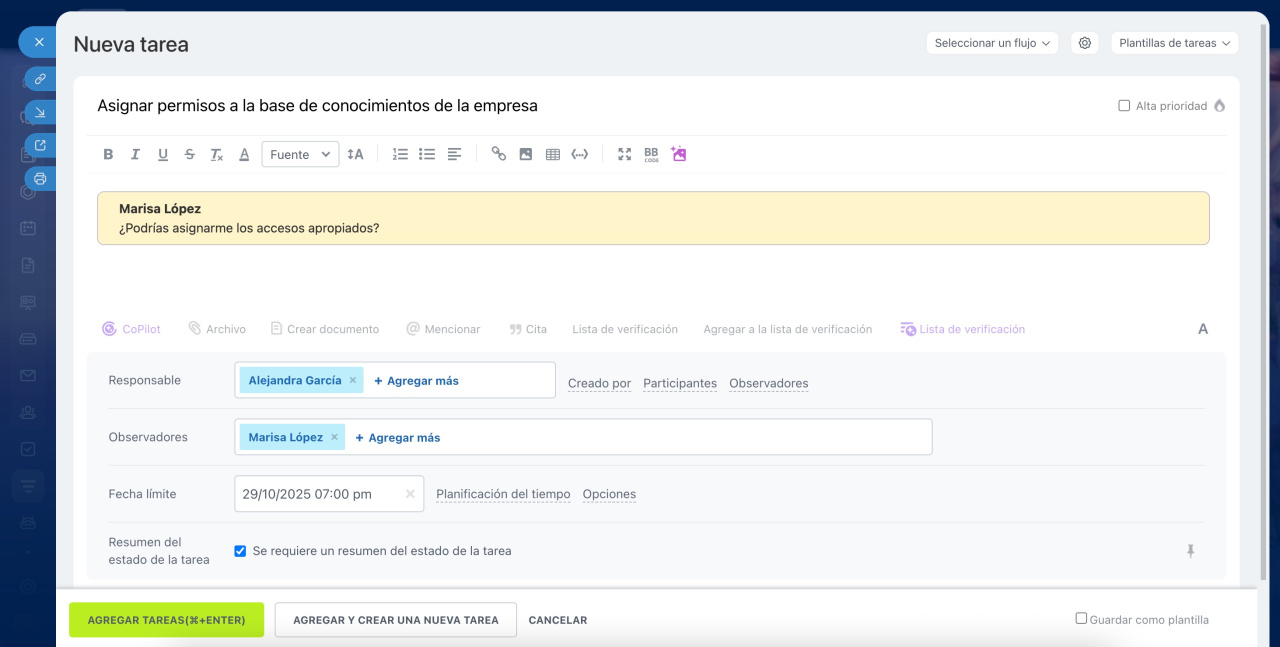This screenshot has height=647, width=1280.
Task: Insert numbered list in editor
Action: click(x=400, y=154)
